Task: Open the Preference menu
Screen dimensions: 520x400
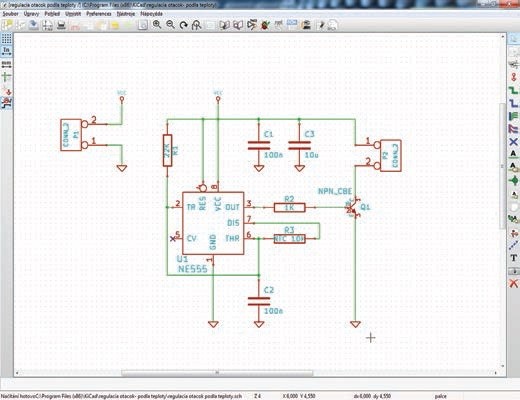Action: pos(99,14)
